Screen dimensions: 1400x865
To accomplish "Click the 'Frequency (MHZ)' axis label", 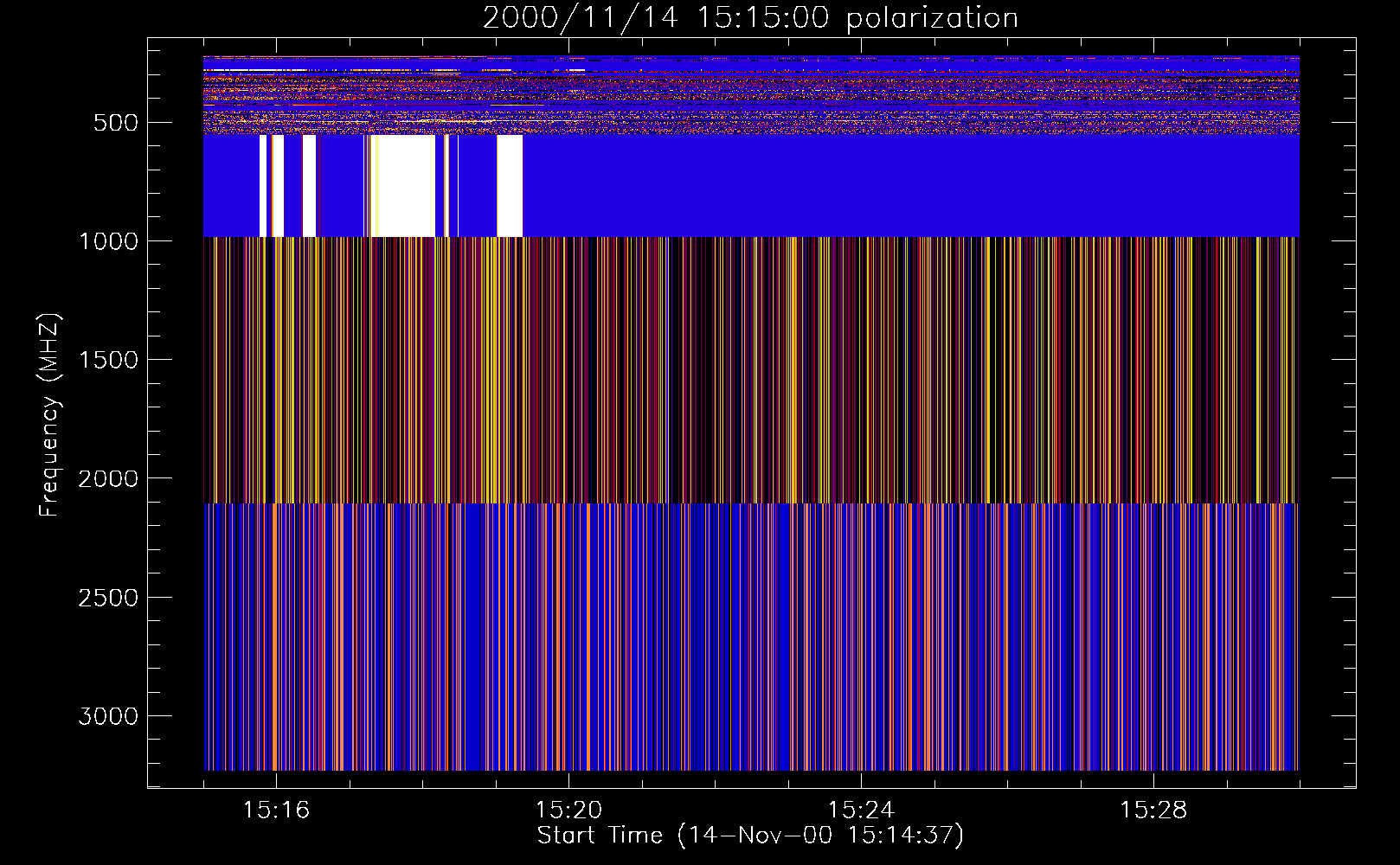I will click(49, 415).
